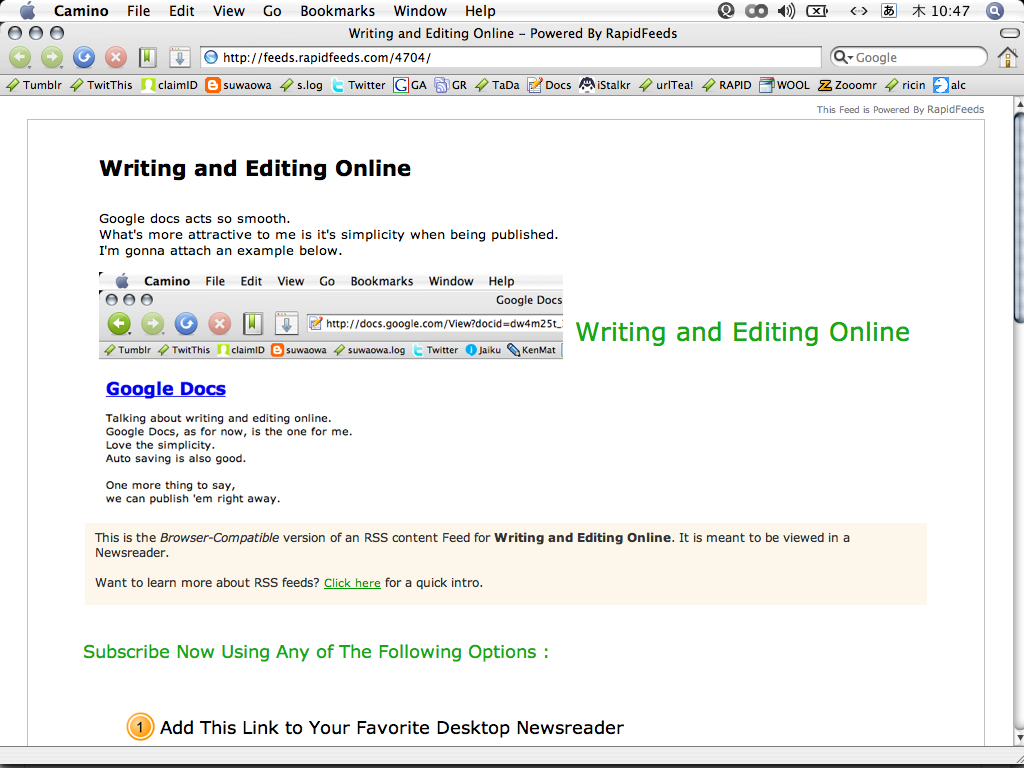Open the claimID bookmark
Image resolution: width=1024 pixels, height=768 pixels.
point(170,85)
